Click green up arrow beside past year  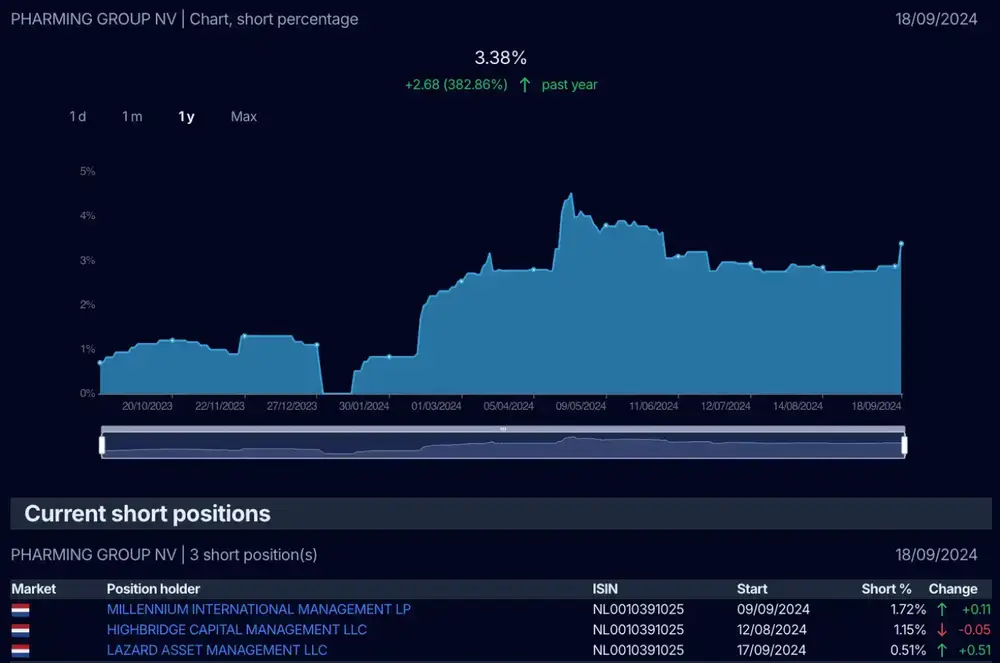click(x=525, y=85)
